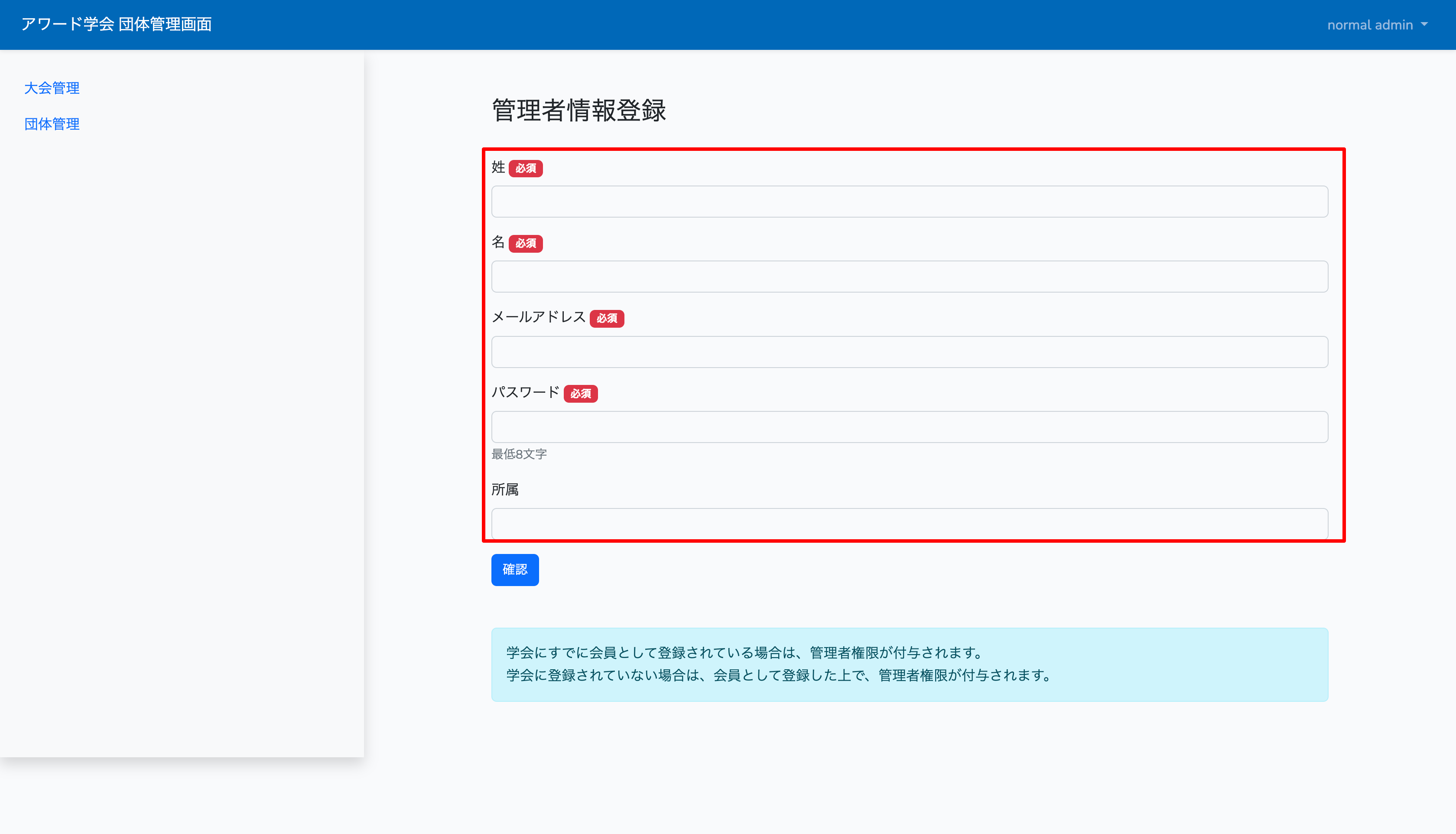Viewport: 1456px width, 834px height.
Task: Click into the メールアドレス text field
Action: [909, 352]
